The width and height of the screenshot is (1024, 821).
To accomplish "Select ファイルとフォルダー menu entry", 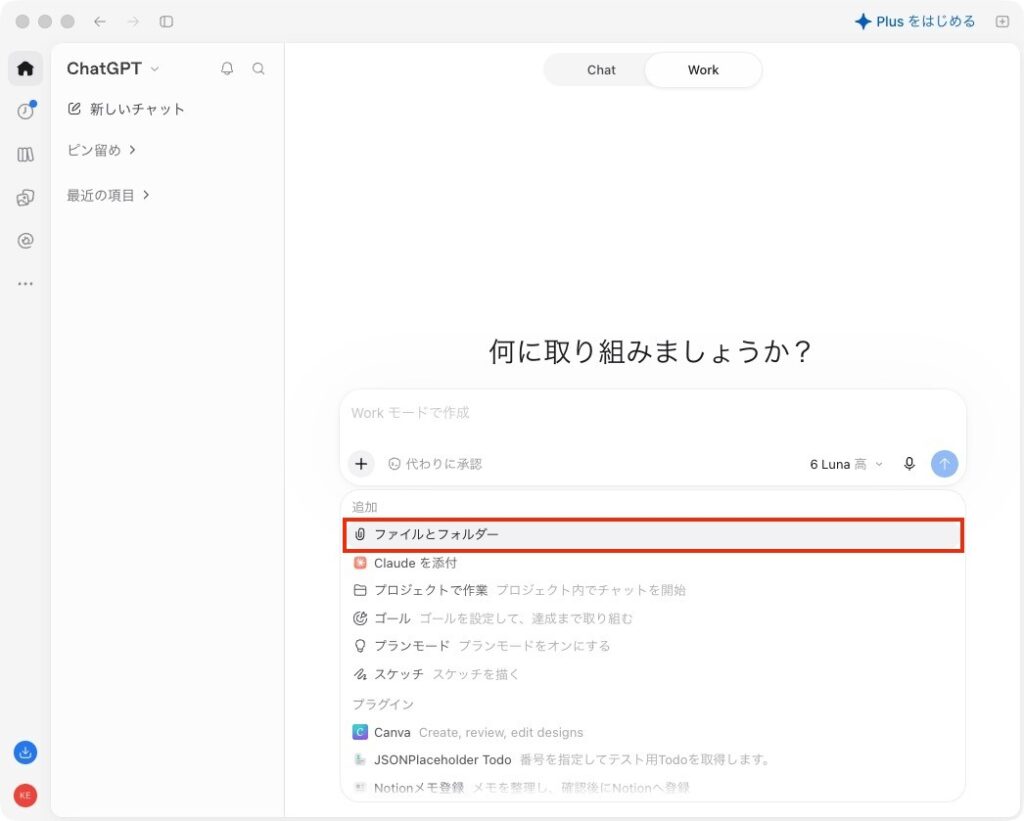I will point(653,535).
